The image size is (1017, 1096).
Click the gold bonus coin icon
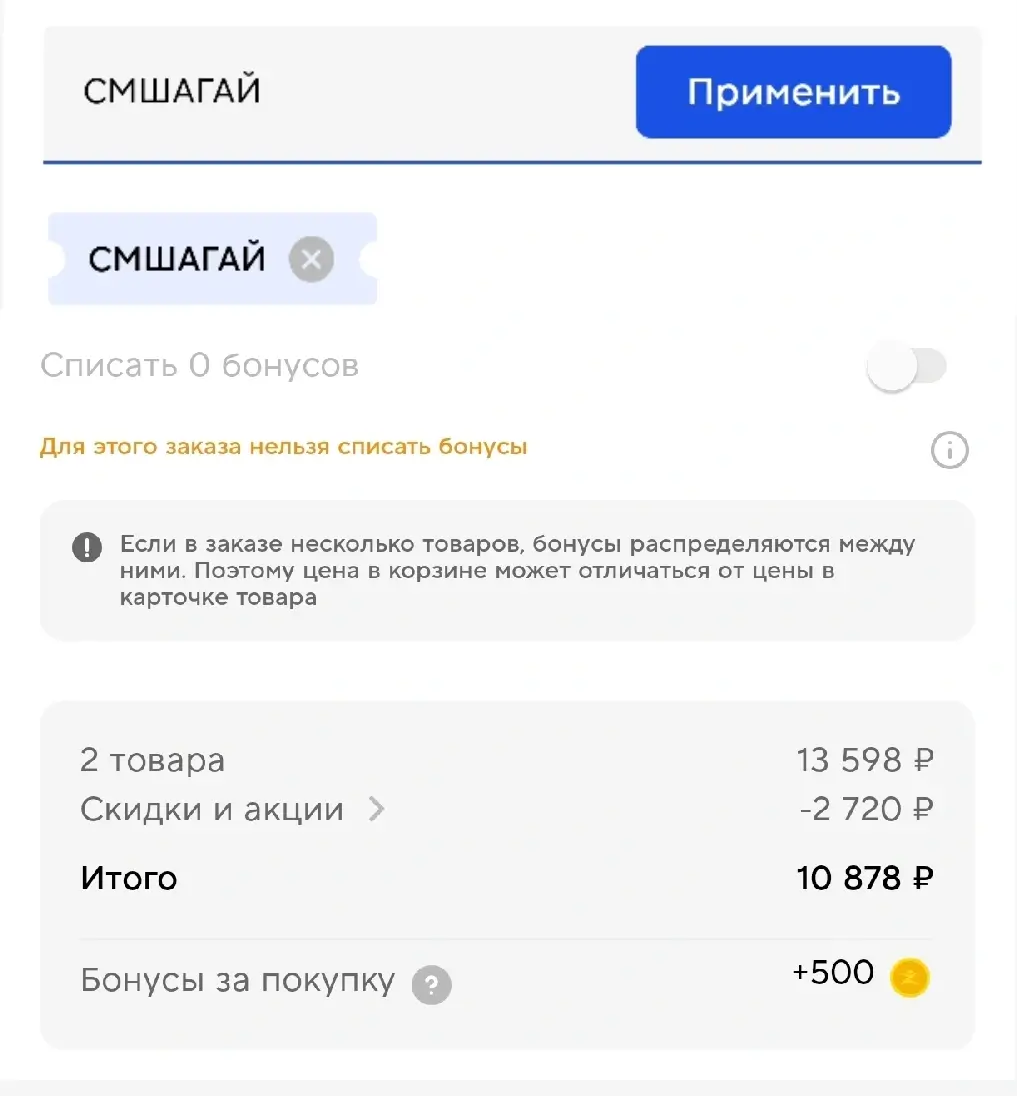pos(910,977)
